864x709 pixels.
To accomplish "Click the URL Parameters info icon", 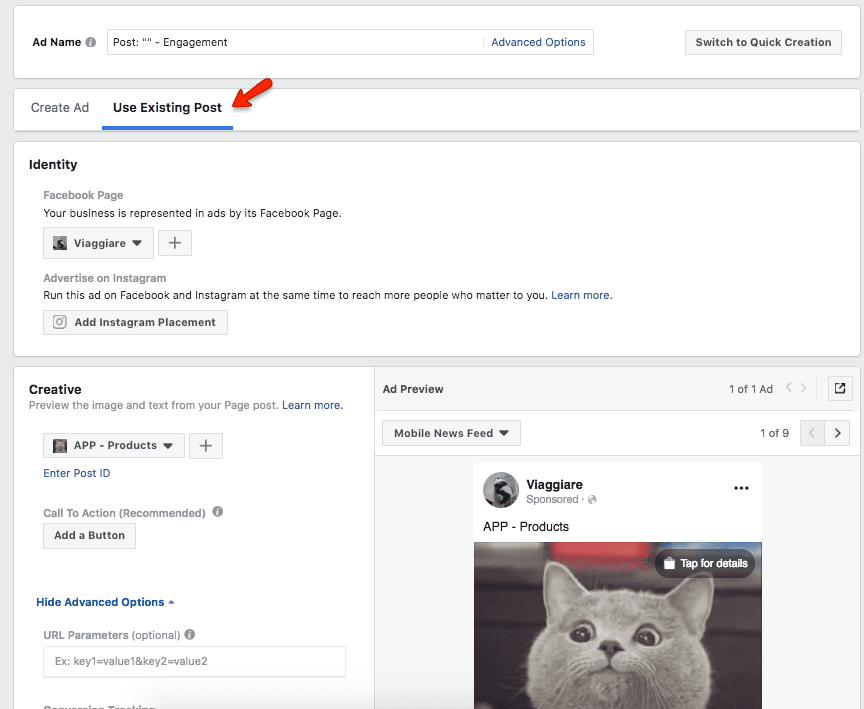I will coord(190,635).
